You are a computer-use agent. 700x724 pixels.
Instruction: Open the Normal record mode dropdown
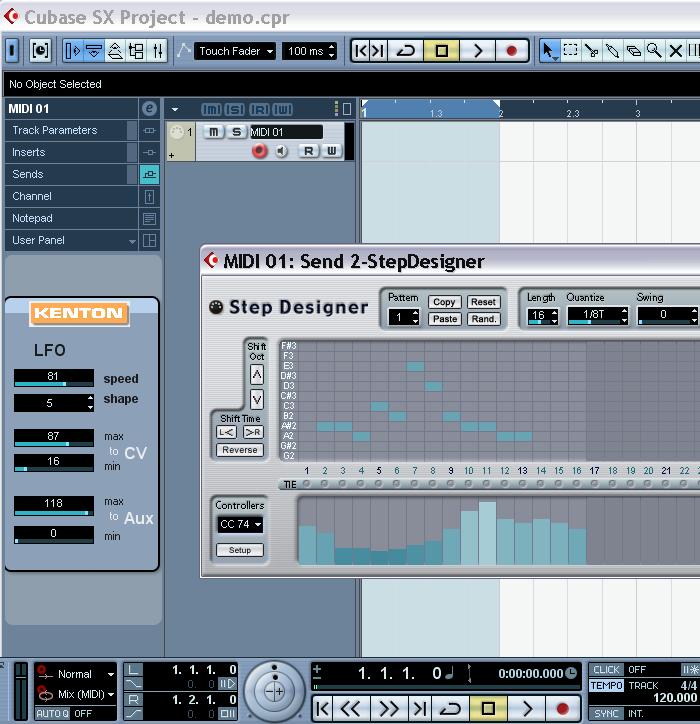76,674
